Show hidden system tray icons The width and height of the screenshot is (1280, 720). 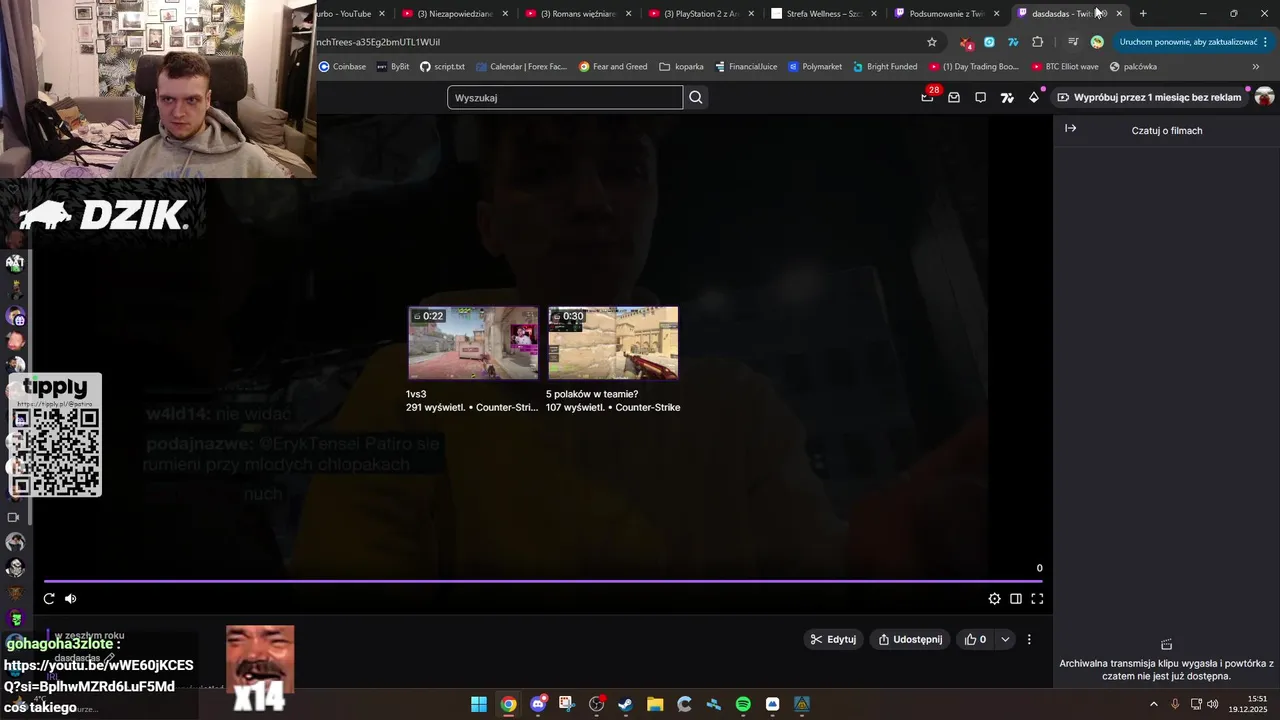pyautogui.click(x=1153, y=704)
